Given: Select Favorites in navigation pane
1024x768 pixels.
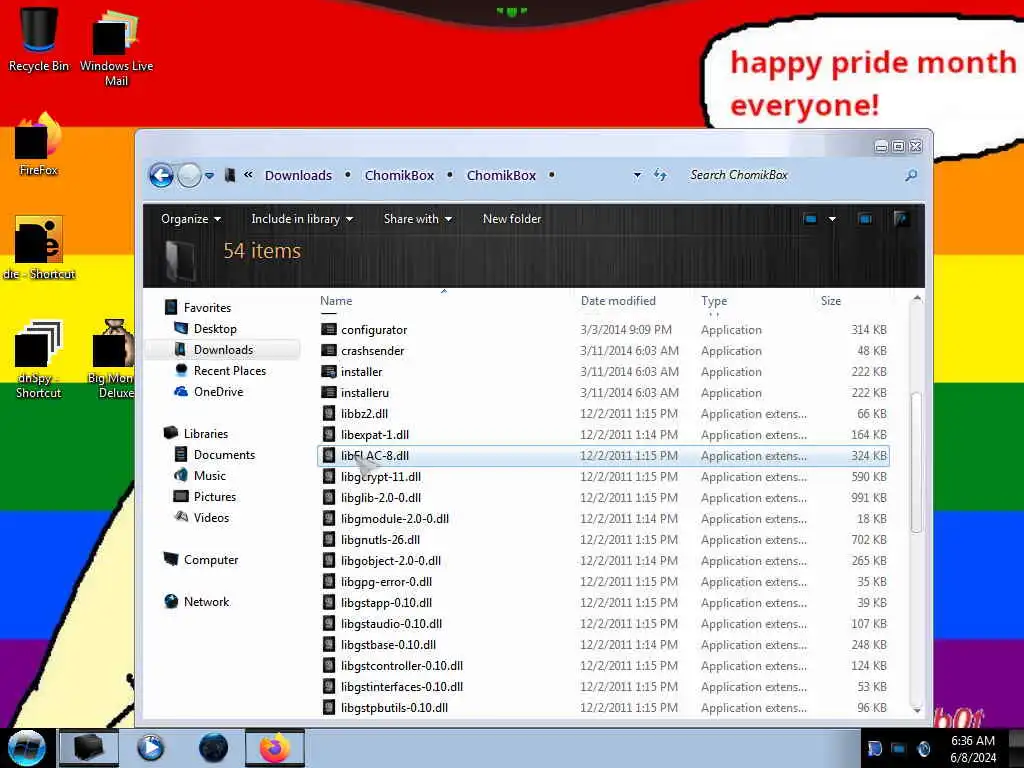Looking at the screenshot, I should [x=207, y=308].
